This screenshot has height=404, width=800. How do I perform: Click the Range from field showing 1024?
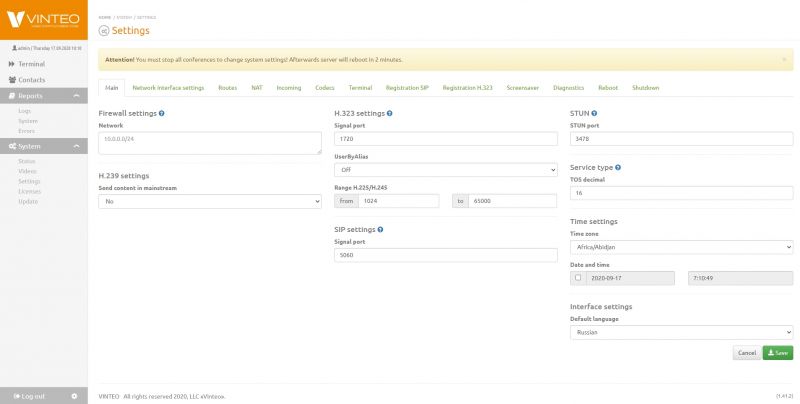398,201
